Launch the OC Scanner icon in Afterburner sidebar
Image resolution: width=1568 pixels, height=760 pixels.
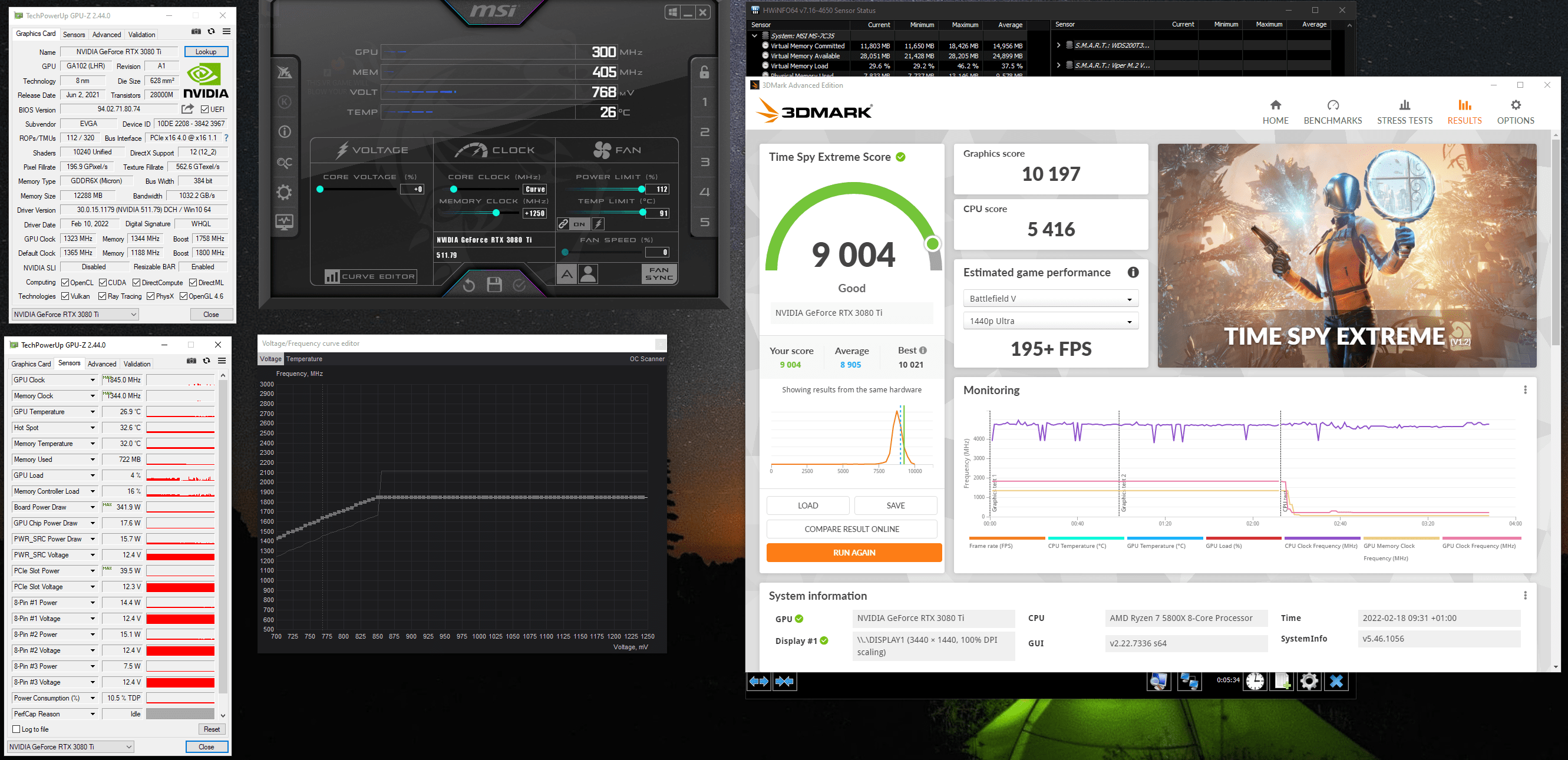(284, 163)
